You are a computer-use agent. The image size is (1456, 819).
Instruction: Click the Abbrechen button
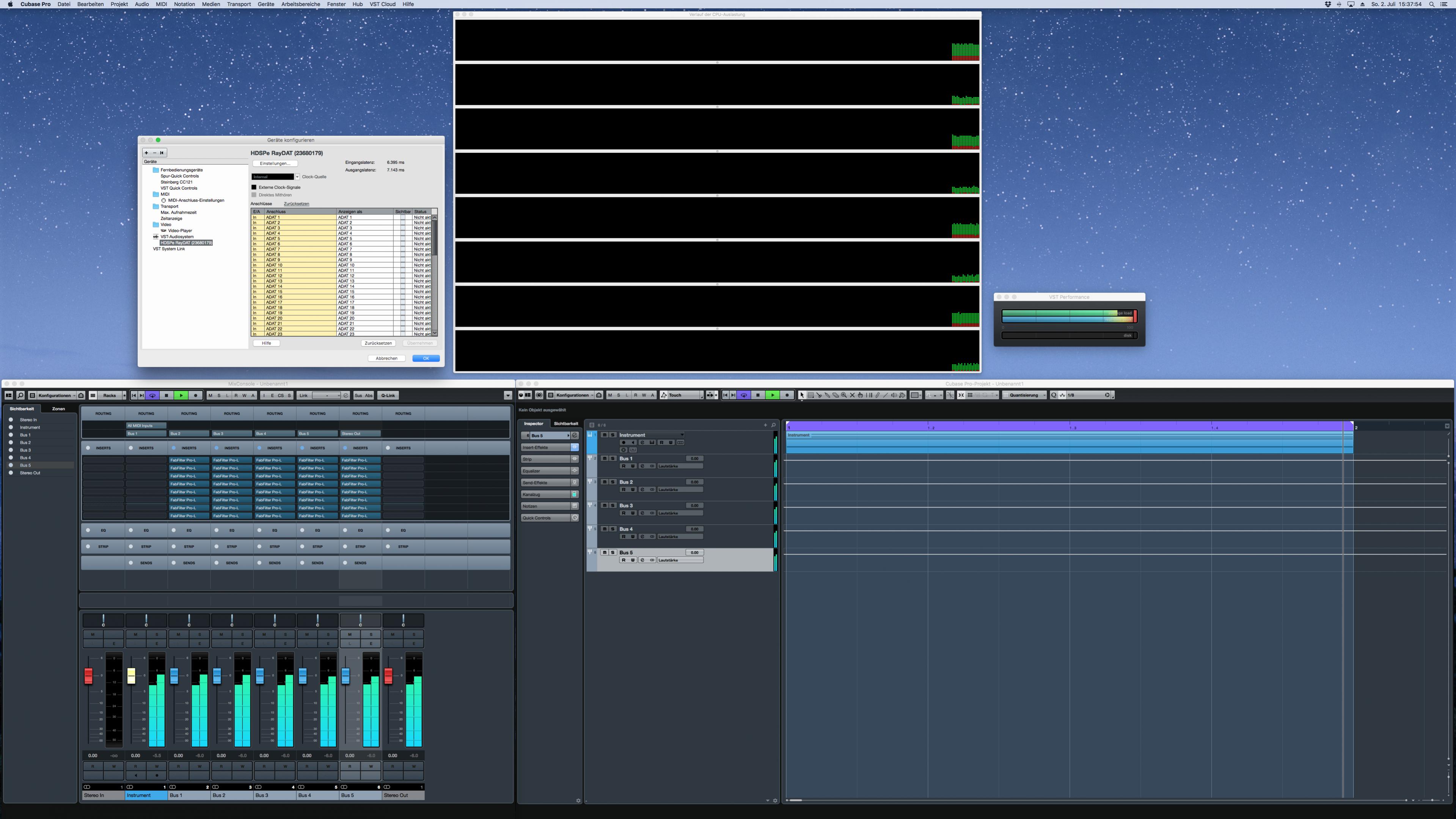coord(386,358)
